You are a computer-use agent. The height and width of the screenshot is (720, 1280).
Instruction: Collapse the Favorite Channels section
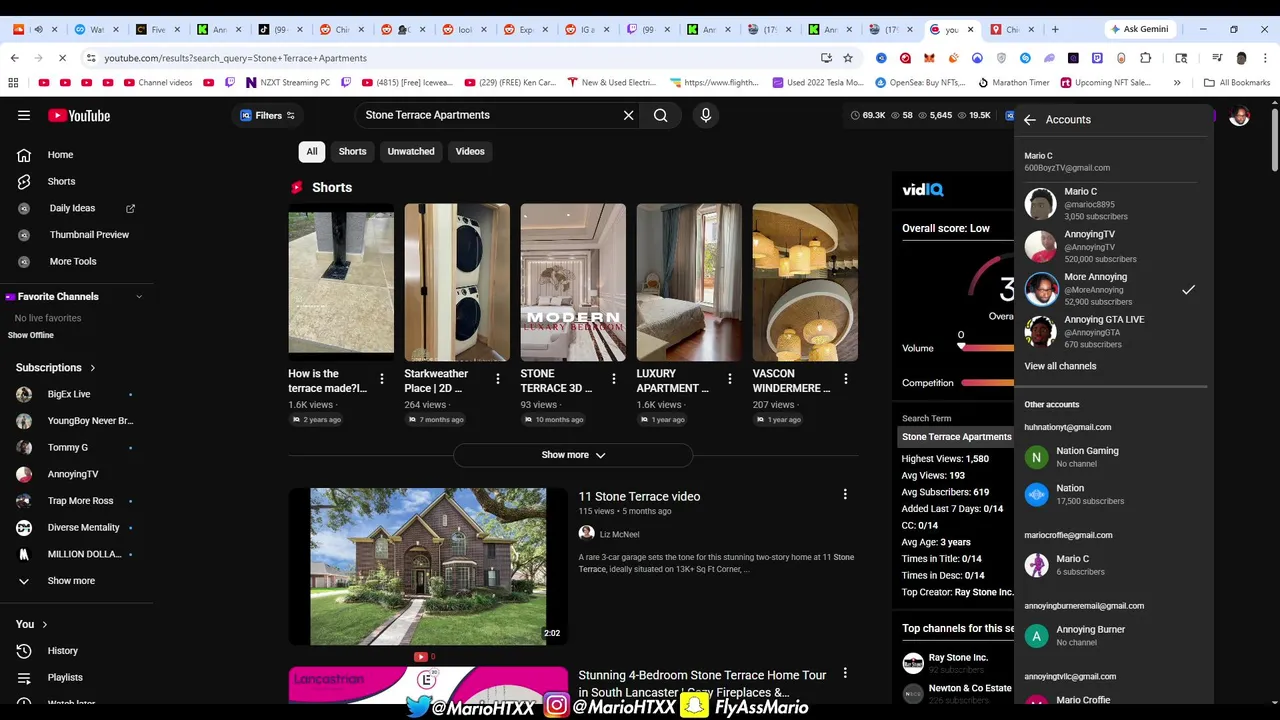139,297
